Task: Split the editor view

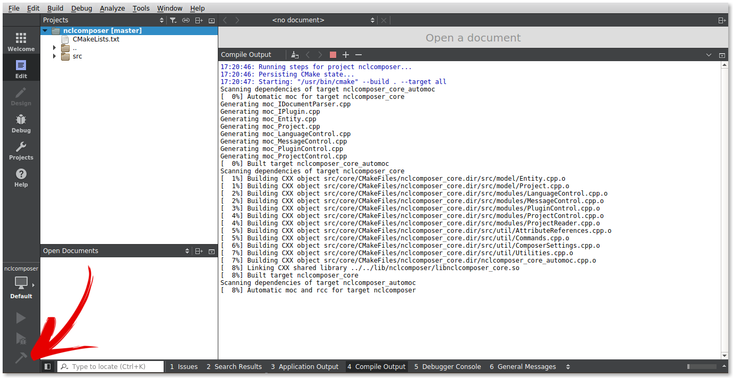Action: (x=722, y=20)
